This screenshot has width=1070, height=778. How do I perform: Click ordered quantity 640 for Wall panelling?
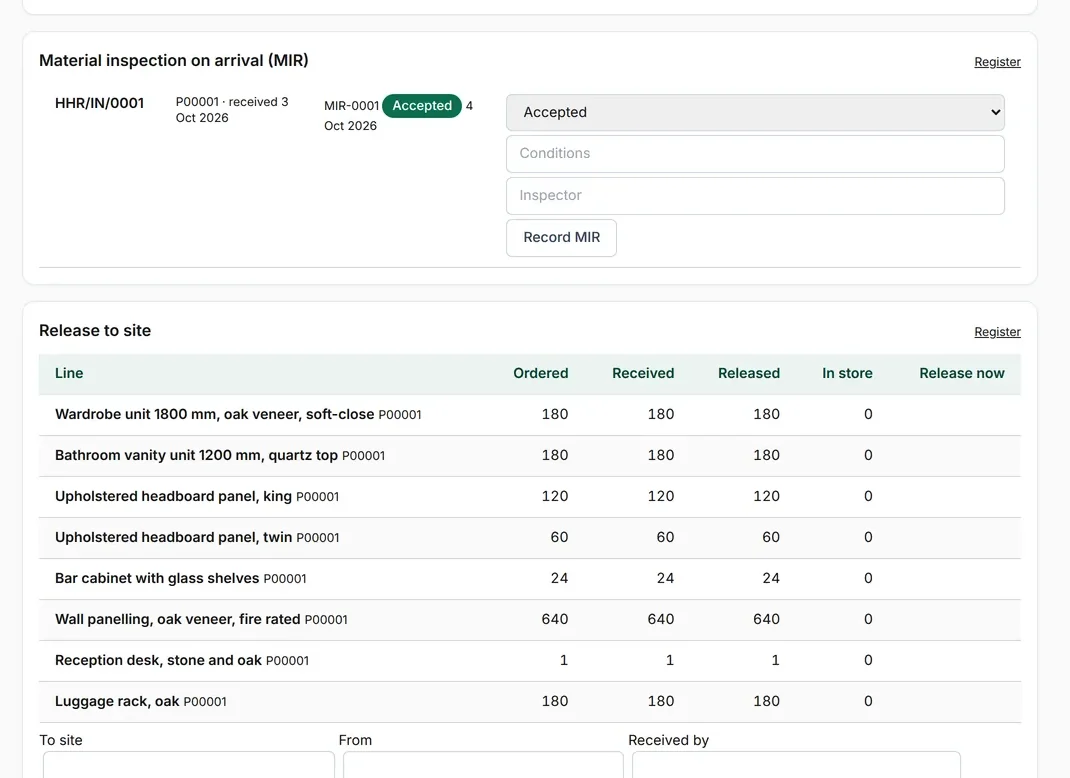pyautogui.click(x=555, y=619)
